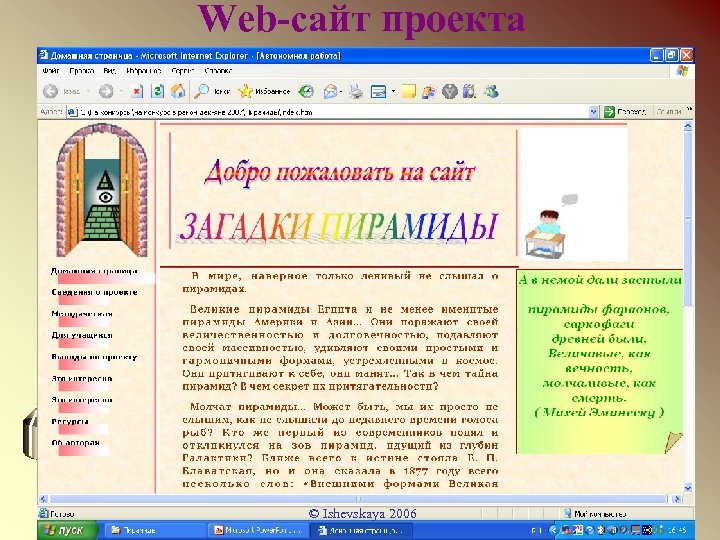This screenshot has height=540, width=720.
Task: Open Favorites with the star icon
Action: click(x=245, y=91)
